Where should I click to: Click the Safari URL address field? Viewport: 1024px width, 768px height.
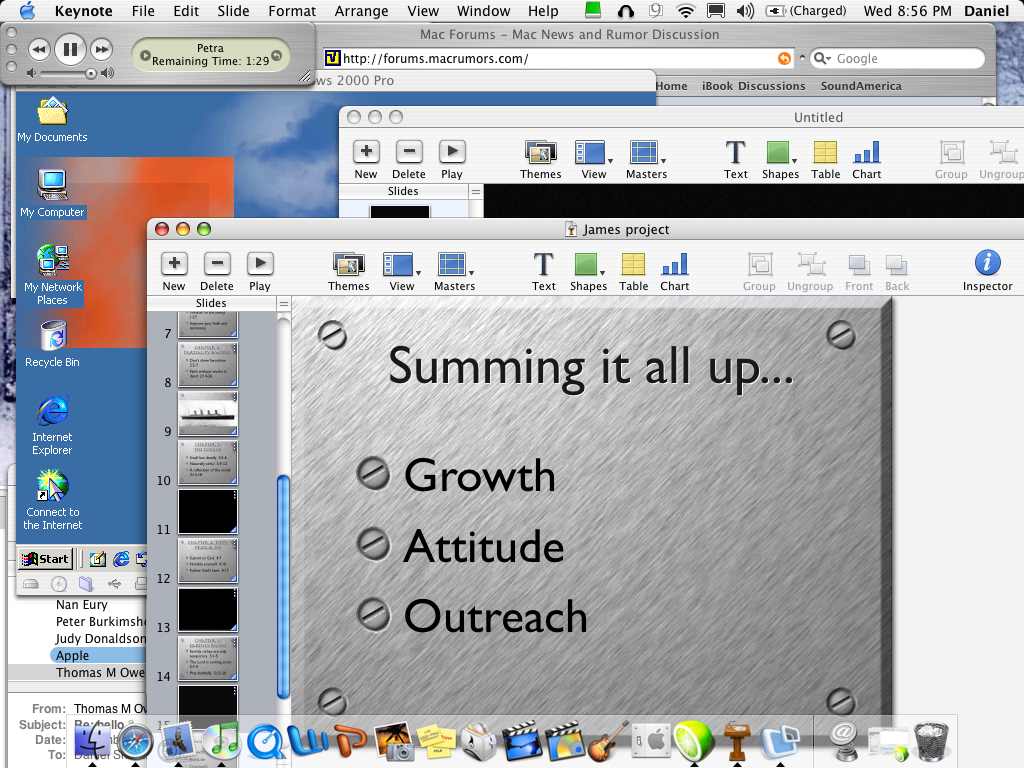558,59
